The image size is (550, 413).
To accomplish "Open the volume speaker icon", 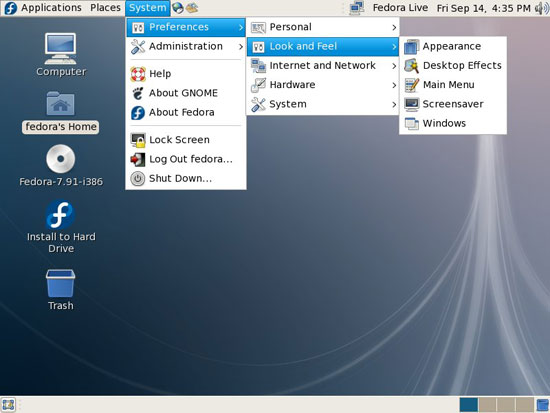I will 542,8.
